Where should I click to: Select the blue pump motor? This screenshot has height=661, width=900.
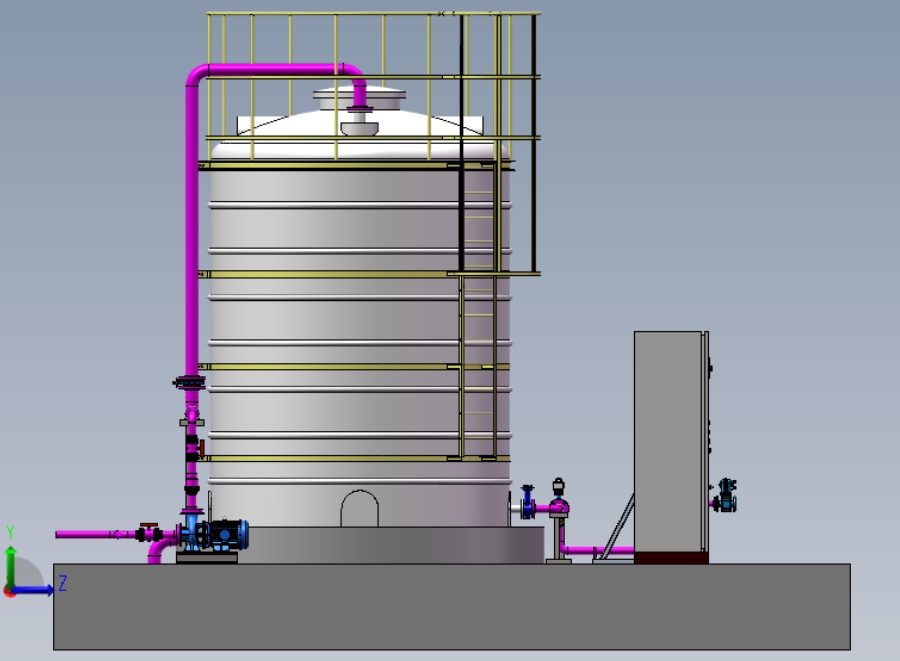tap(228, 535)
